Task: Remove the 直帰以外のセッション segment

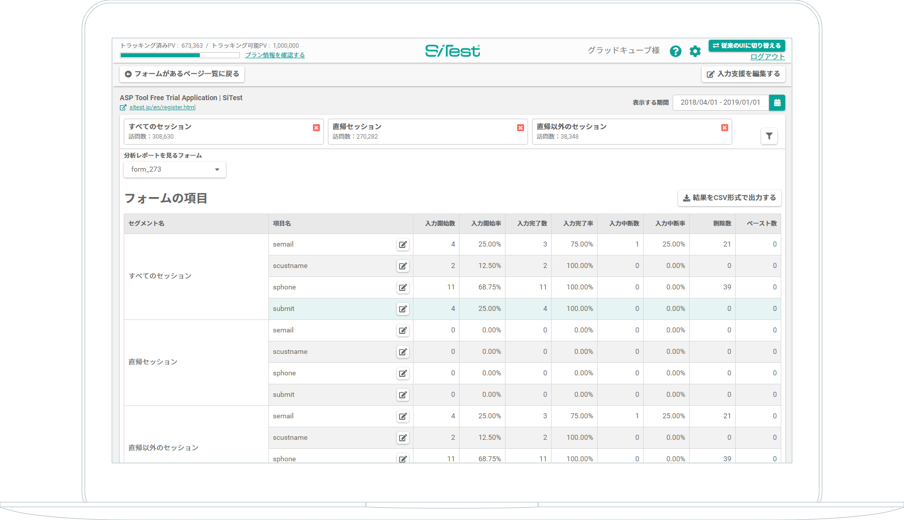Action: pyautogui.click(x=724, y=128)
